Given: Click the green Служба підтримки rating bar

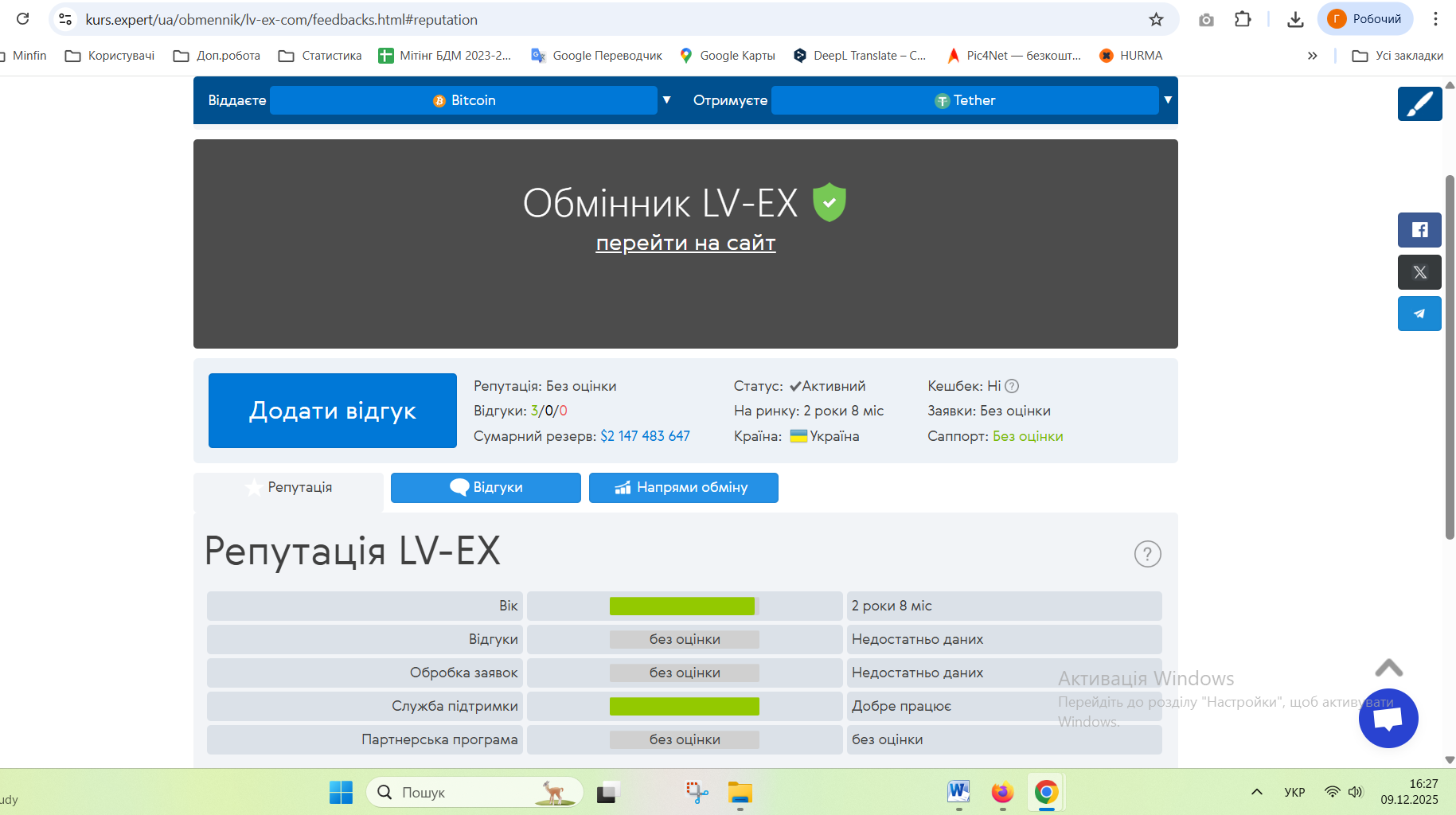Looking at the screenshot, I should point(685,706).
